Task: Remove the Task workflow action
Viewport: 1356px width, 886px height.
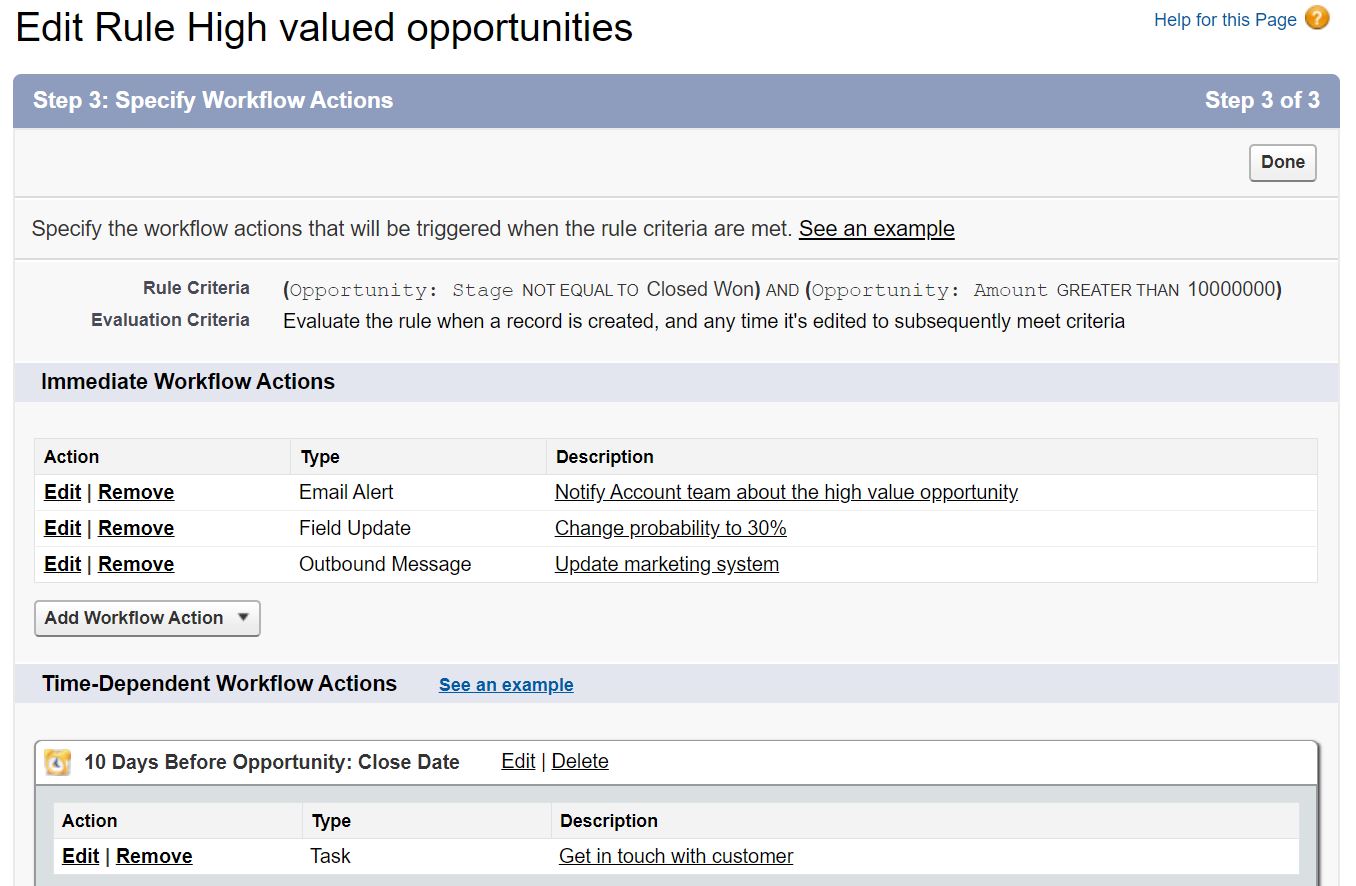Action: click(154, 856)
